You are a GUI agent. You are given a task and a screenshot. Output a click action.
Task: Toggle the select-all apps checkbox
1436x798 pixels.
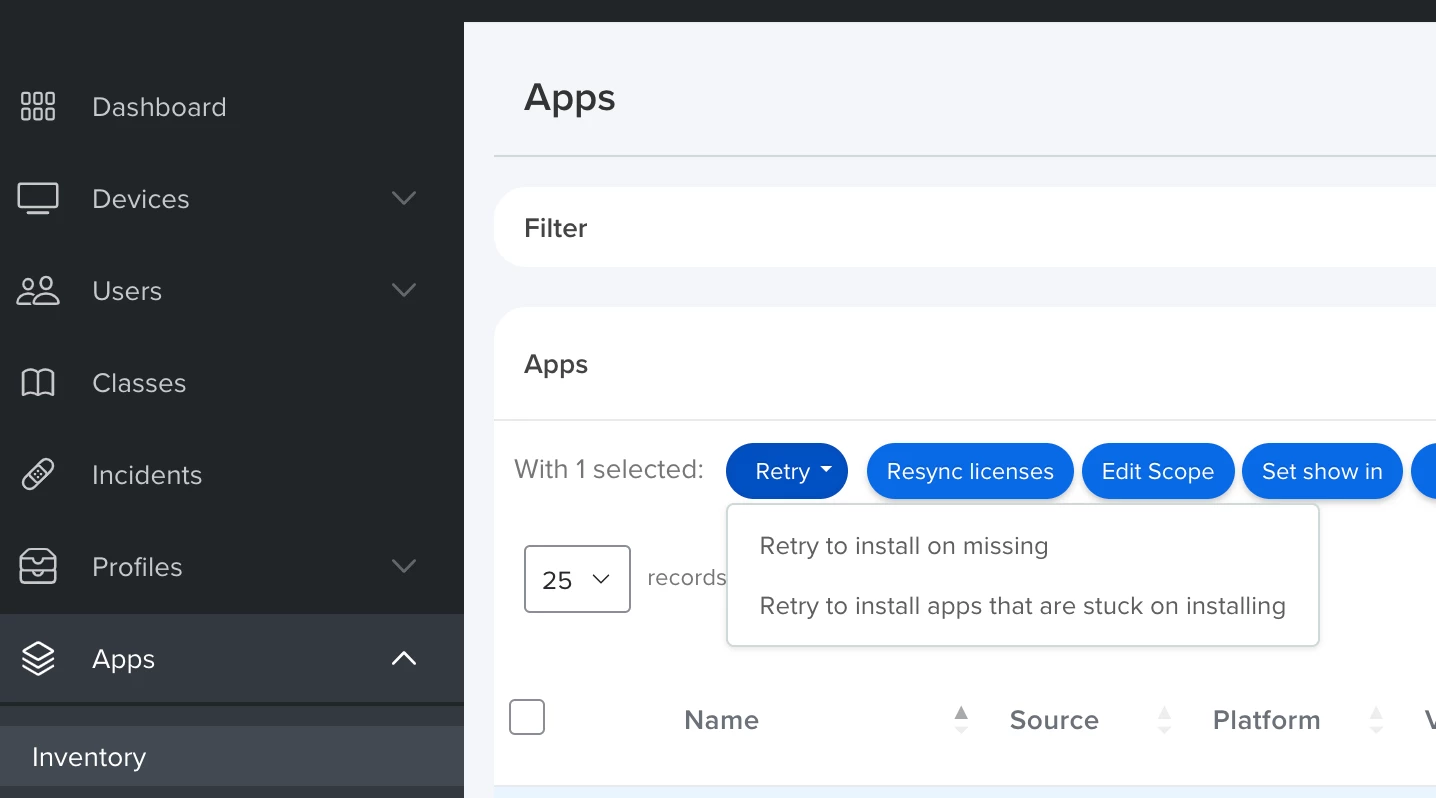527,717
